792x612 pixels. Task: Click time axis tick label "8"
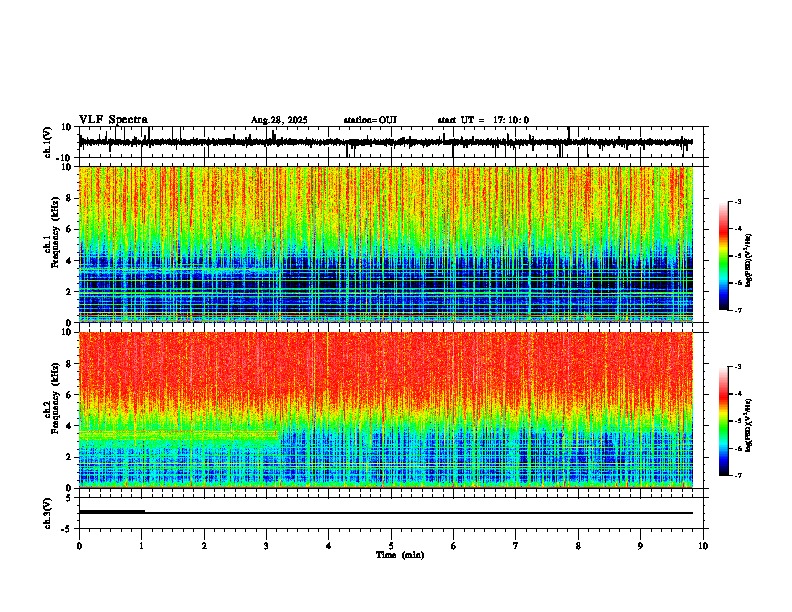pyautogui.click(x=578, y=546)
